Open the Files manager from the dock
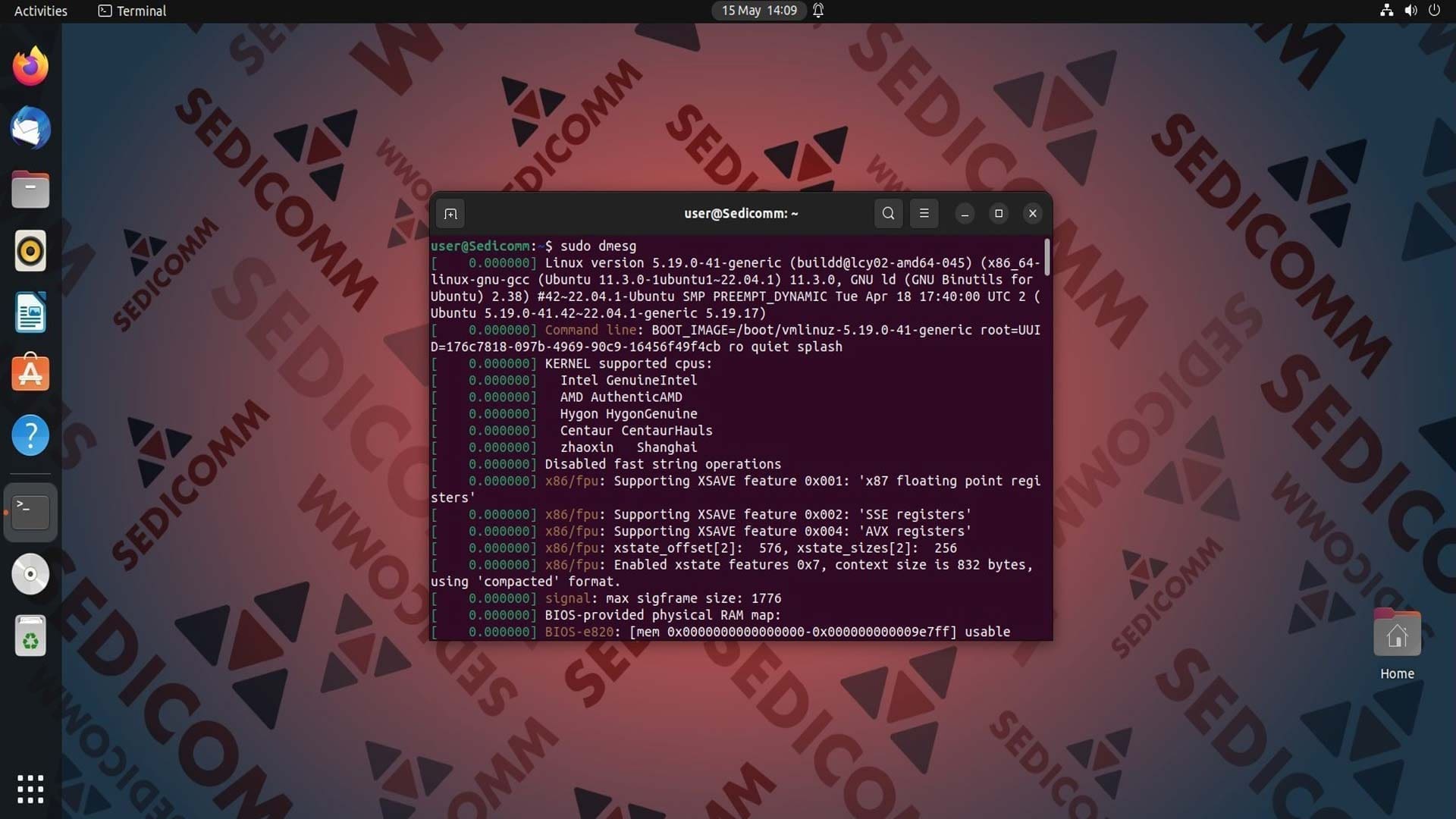1456x819 pixels. click(30, 190)
